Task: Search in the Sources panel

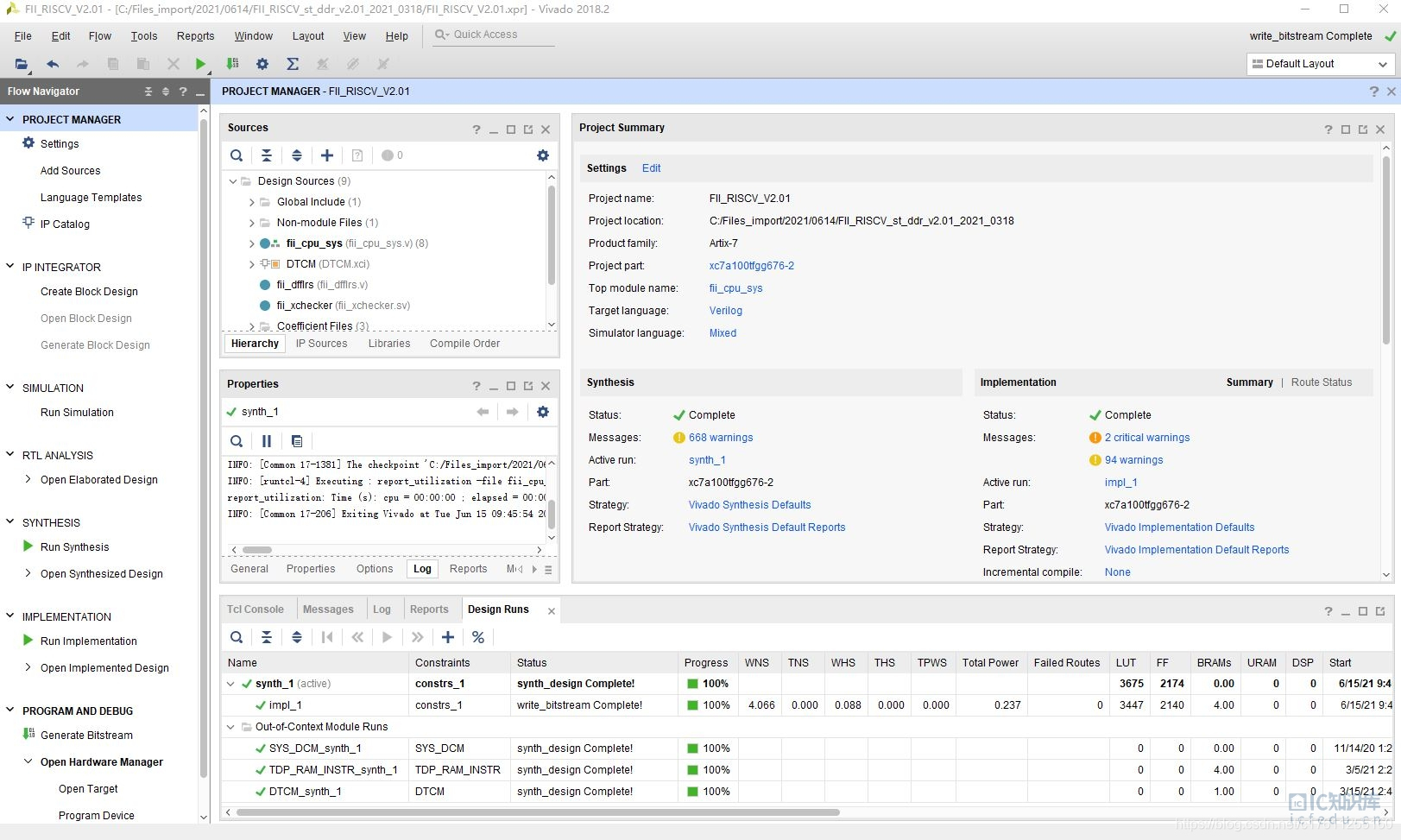Action: 237,155
